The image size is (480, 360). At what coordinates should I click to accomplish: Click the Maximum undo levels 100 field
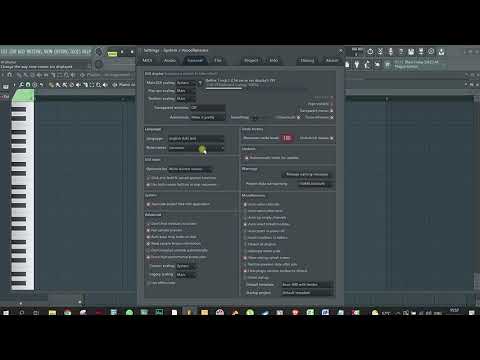(287, 138)
